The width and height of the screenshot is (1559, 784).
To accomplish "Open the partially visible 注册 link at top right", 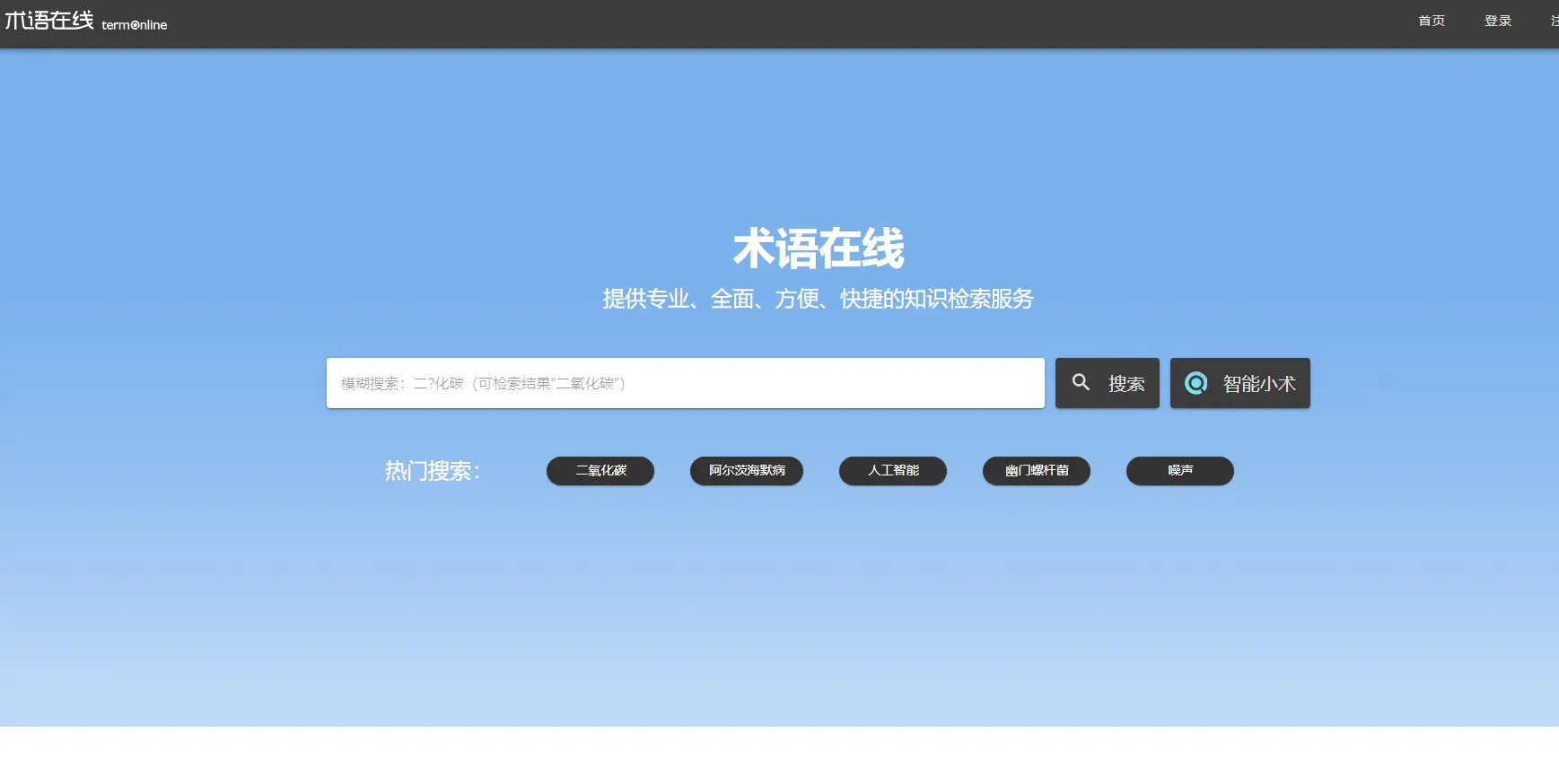I will (1554, 21).
